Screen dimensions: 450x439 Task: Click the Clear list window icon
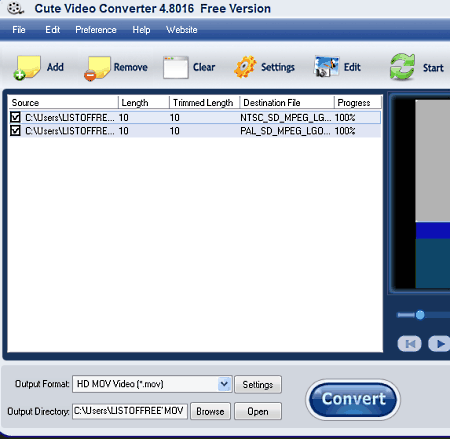(176, 67)
